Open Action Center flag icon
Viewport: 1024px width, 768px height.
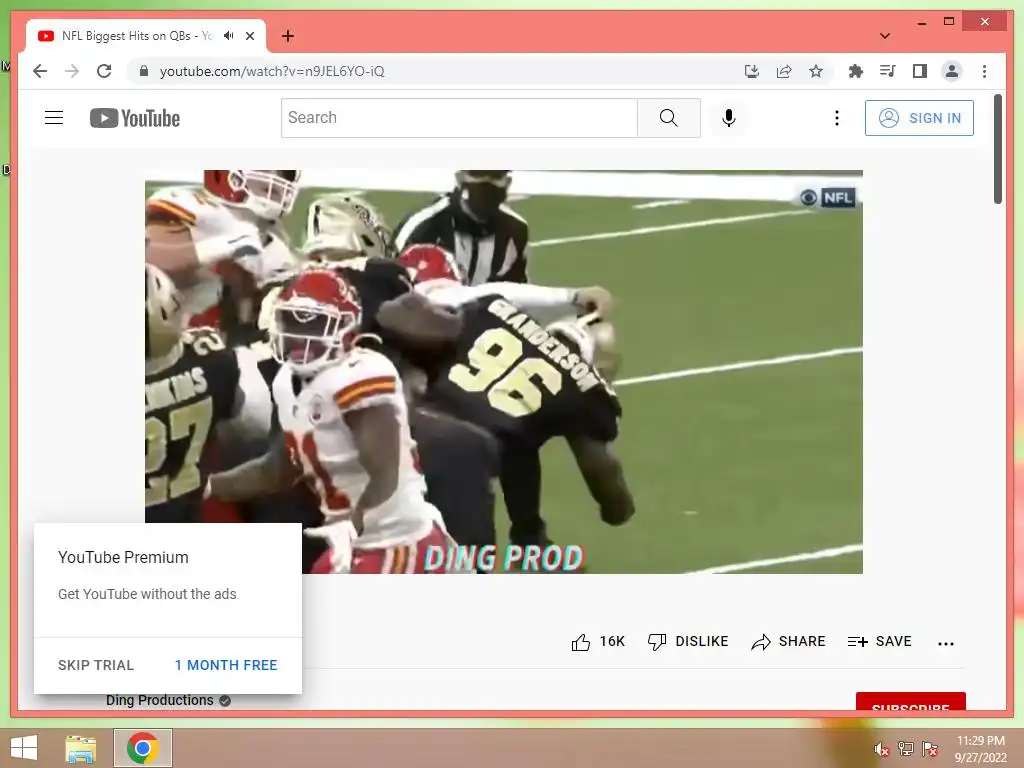pyautogui.click(x=930, y=748)
